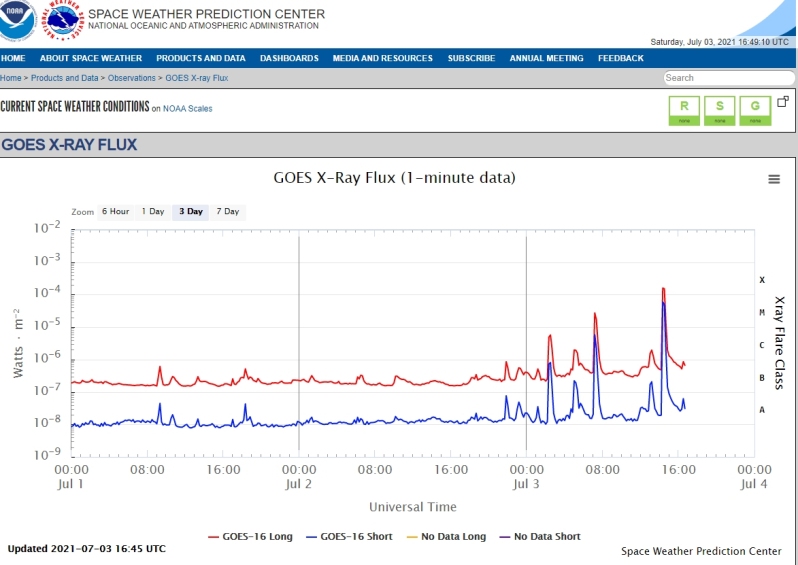Select the 7 Day zoom range
The width and height of the screenshot is (798, 565).
point(227,212)
